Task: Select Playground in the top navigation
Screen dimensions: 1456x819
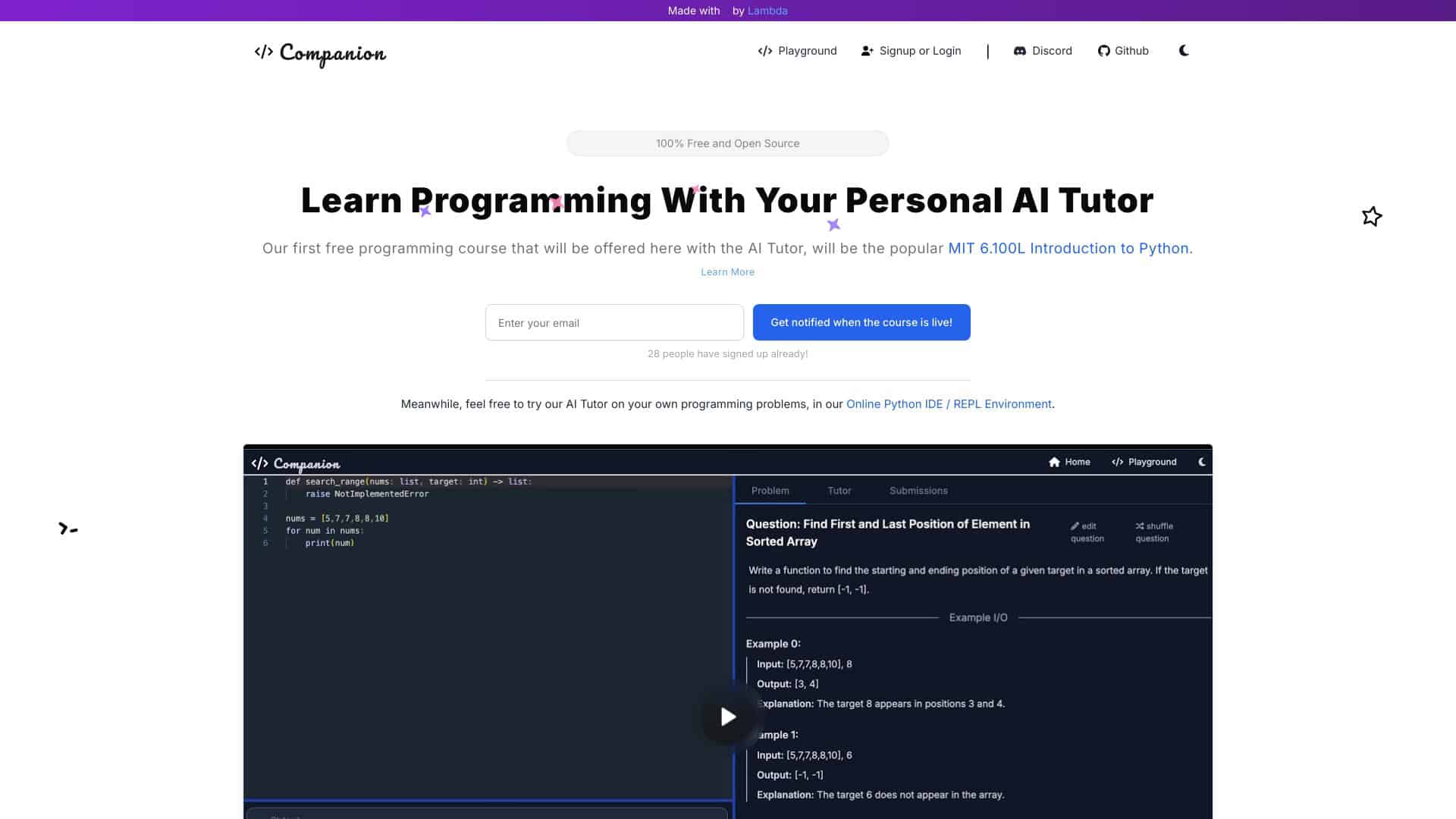Action: (797, 51)
